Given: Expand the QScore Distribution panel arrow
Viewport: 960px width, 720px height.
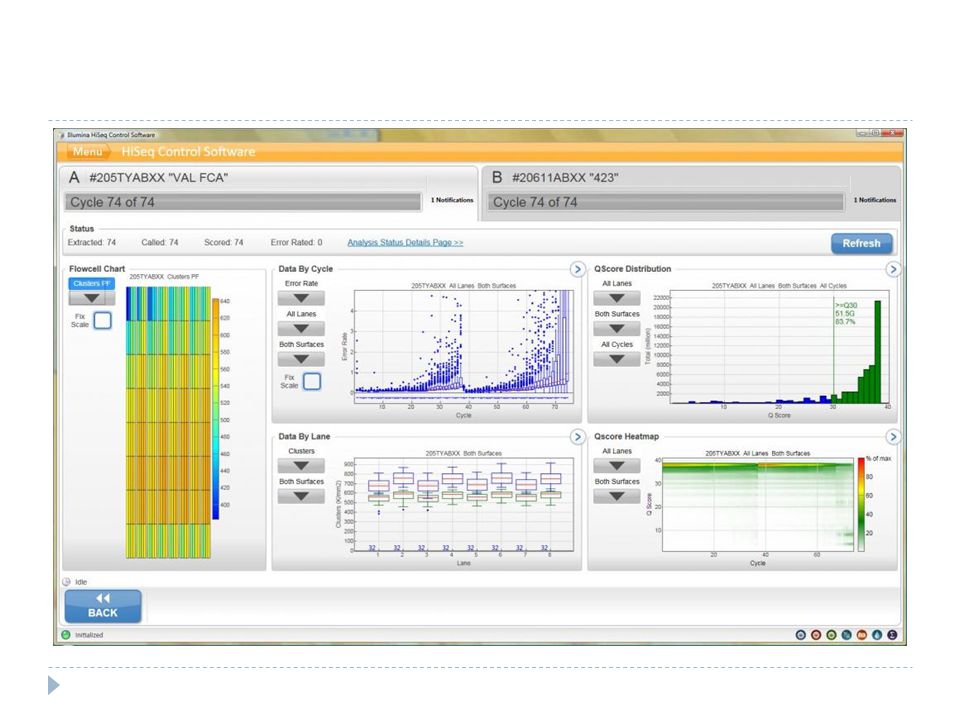Looking at the screenshot, I should pos(893,269).
